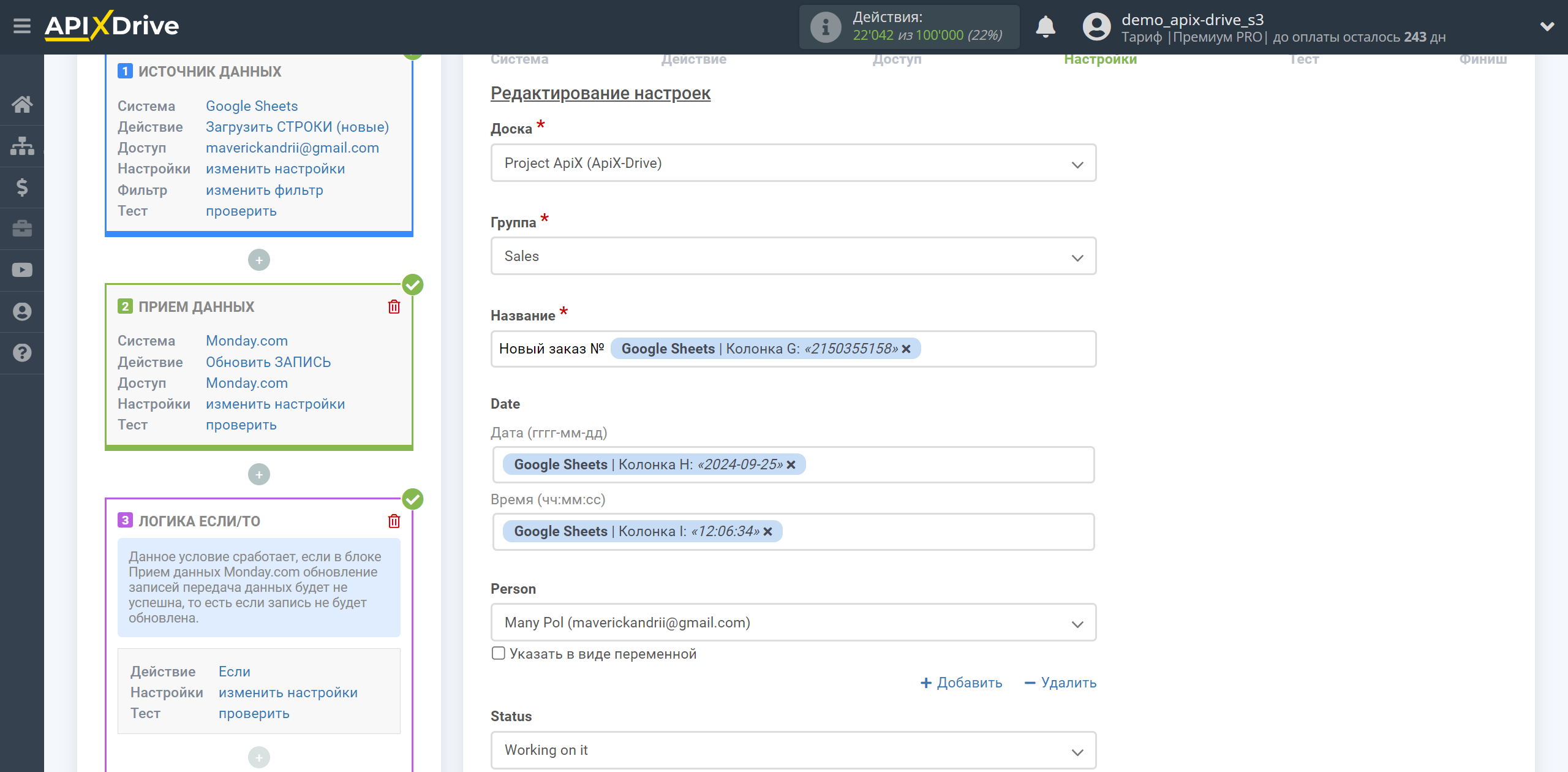Click изменить настройки in data source
Viewport: 1568px width, 772px height.
(275, 168)
